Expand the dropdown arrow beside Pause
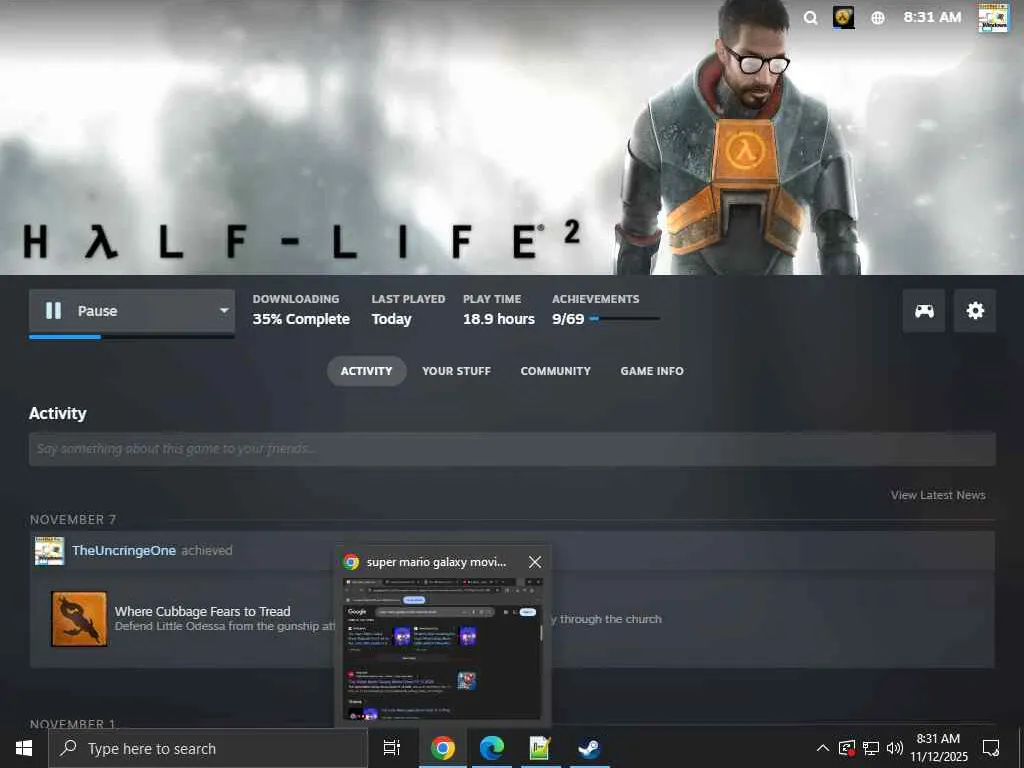The width and height of the screenshot is (1024, 768). (x=224, y=310)
